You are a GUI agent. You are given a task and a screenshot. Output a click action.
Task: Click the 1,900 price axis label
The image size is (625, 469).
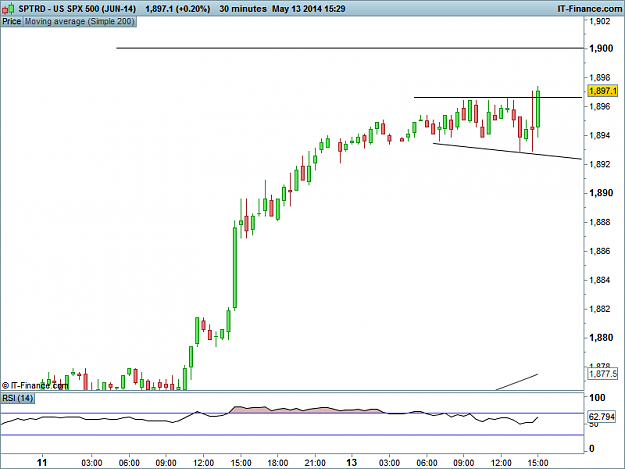point(601,48)
